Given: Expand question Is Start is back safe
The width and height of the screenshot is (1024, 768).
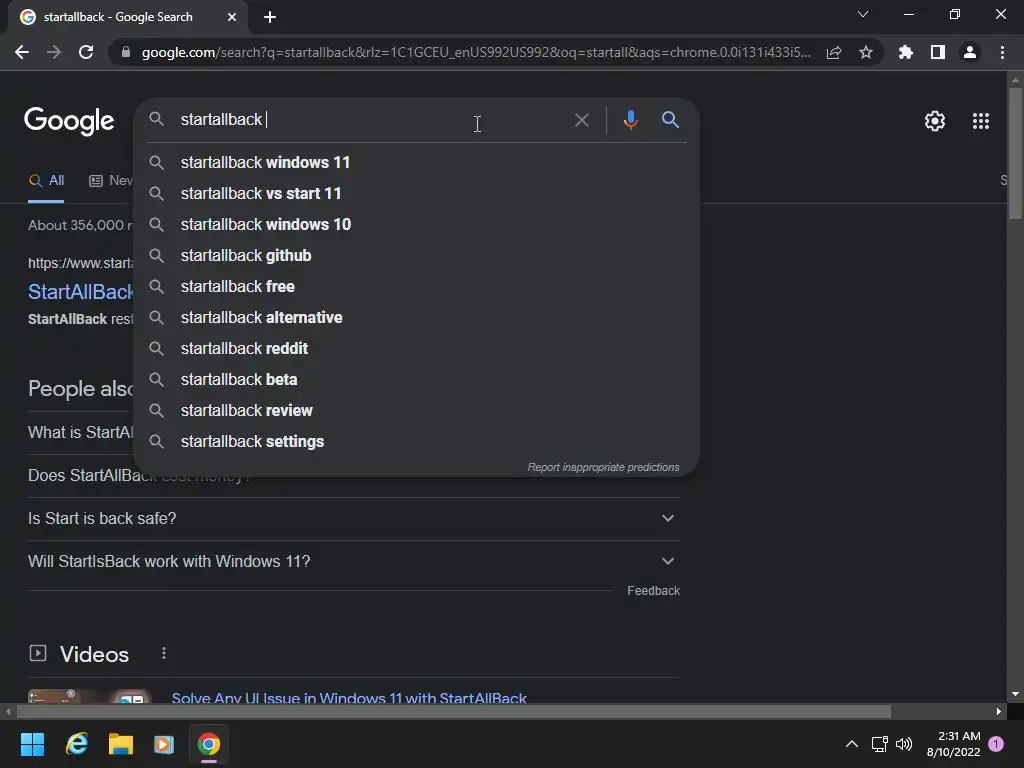Looking at the screenshot, I should point(353,519).
